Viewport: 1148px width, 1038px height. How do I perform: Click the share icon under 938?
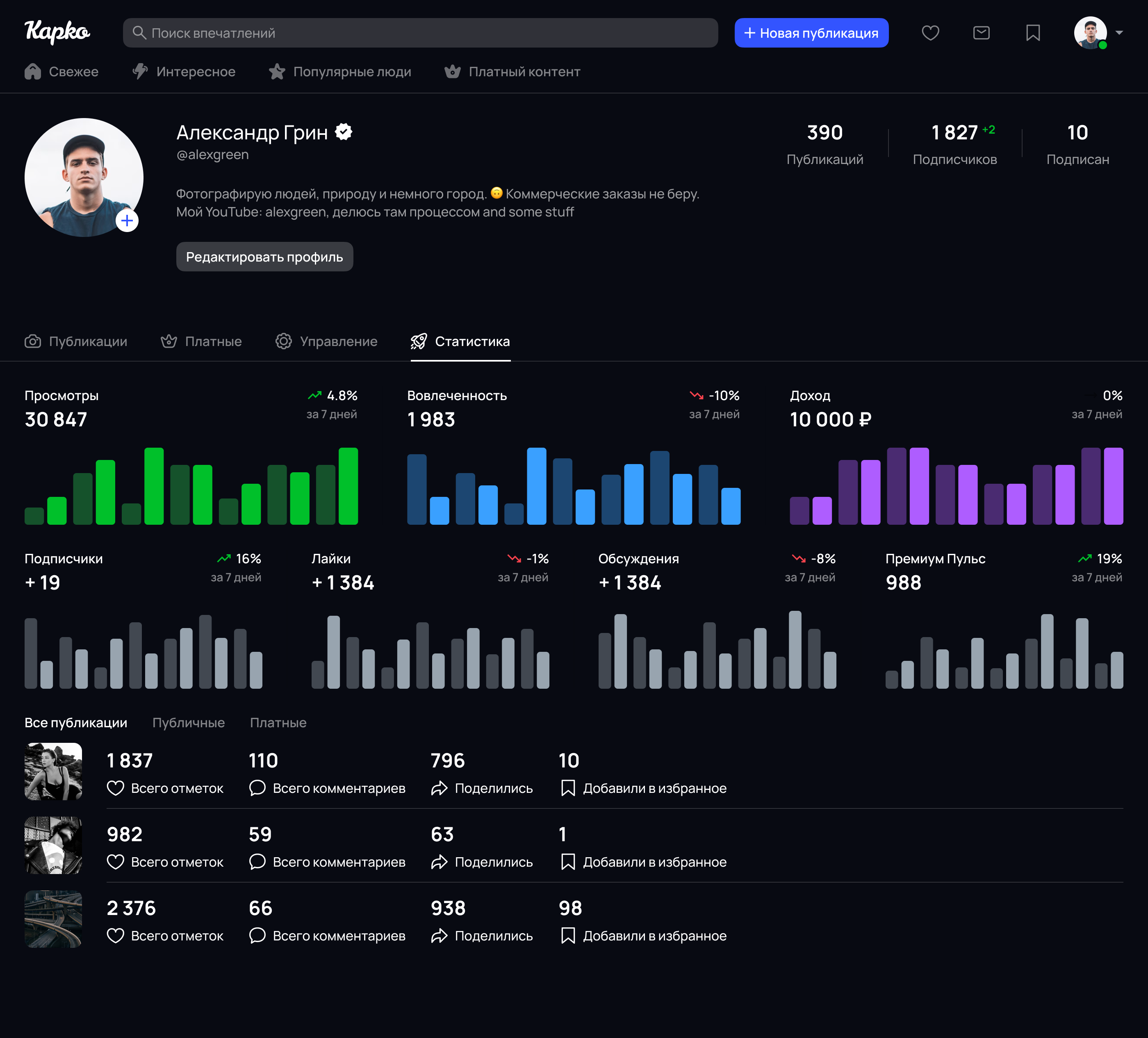(439, 936)
